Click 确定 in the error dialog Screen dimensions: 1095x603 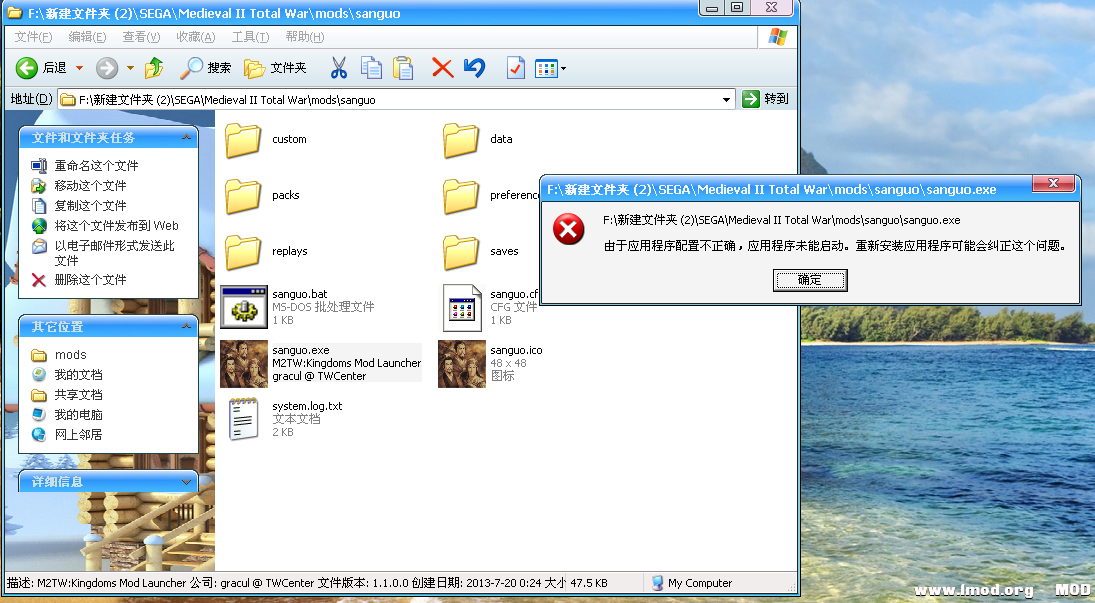pos(809,280)
